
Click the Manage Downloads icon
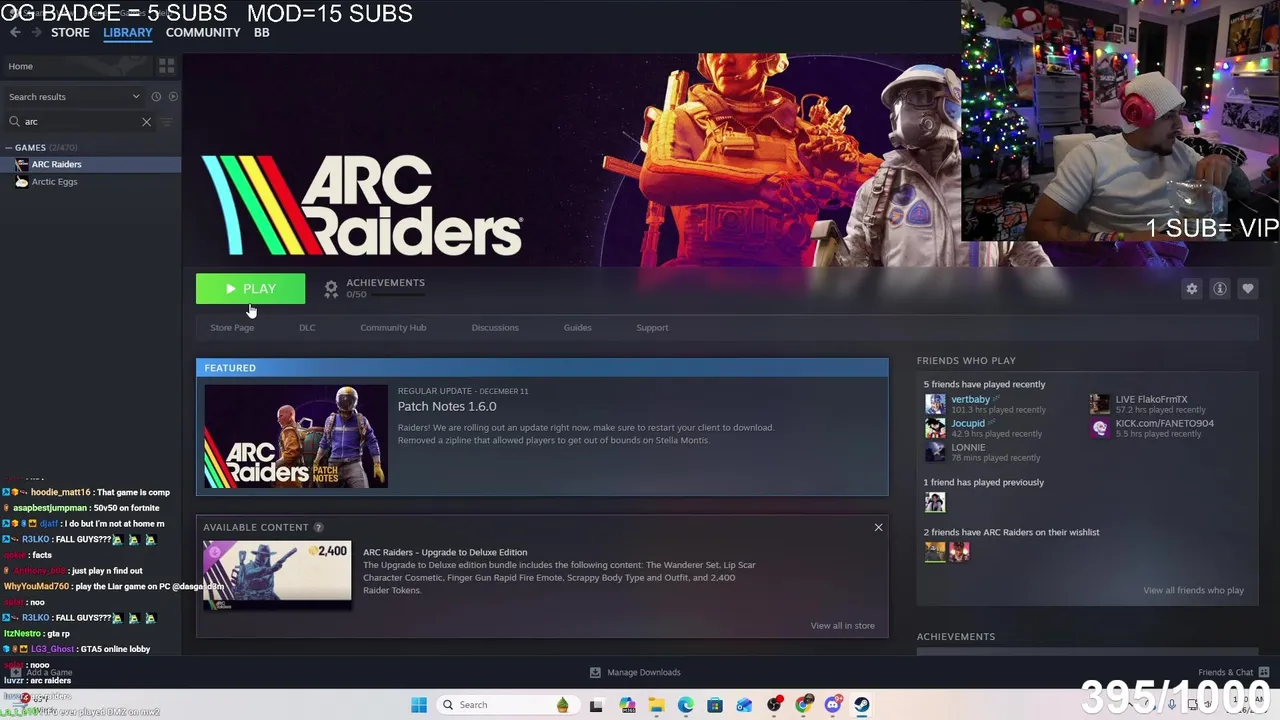point(595,672)
